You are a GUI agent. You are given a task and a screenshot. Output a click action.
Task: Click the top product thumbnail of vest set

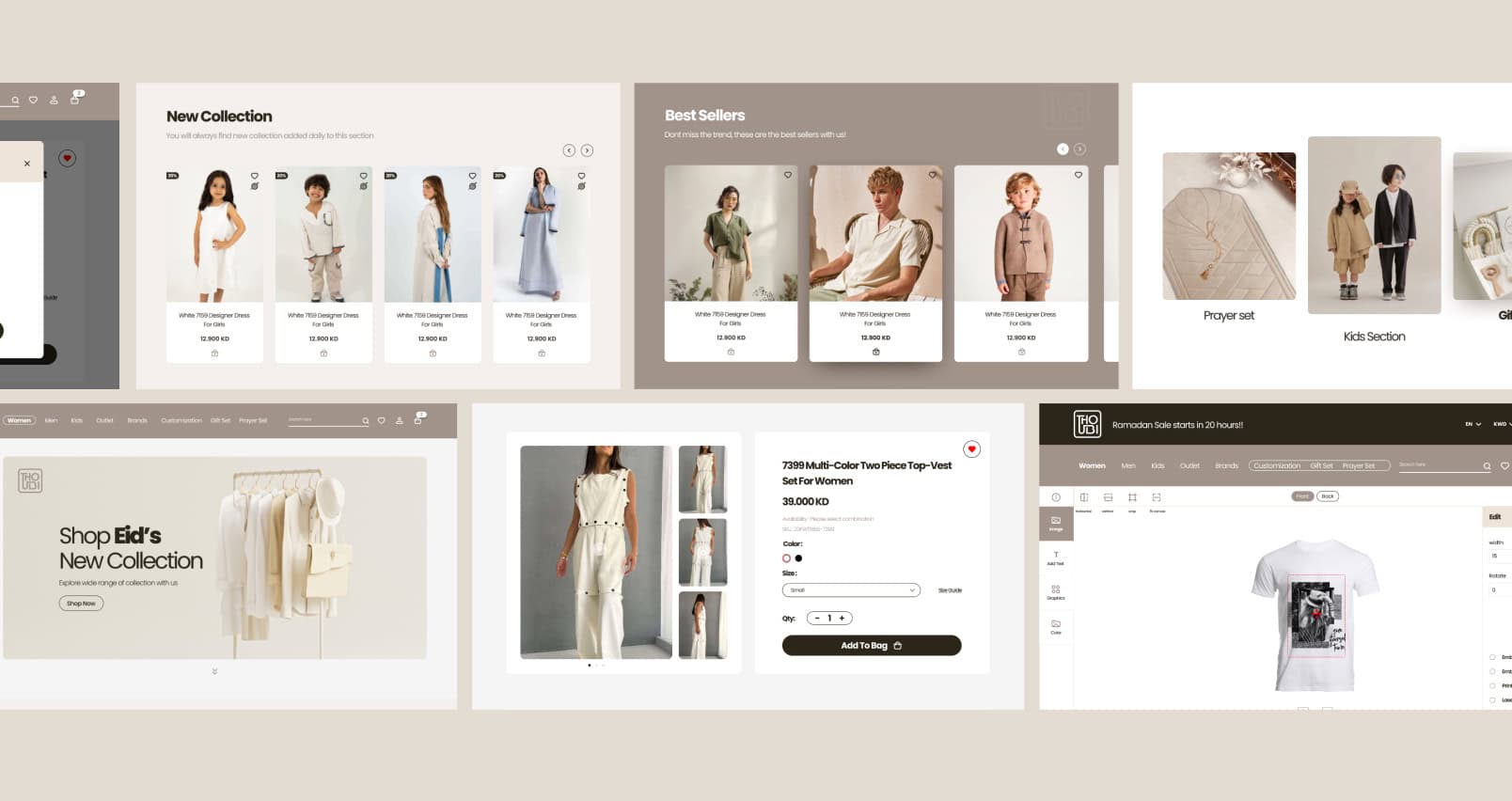point(702,479)
